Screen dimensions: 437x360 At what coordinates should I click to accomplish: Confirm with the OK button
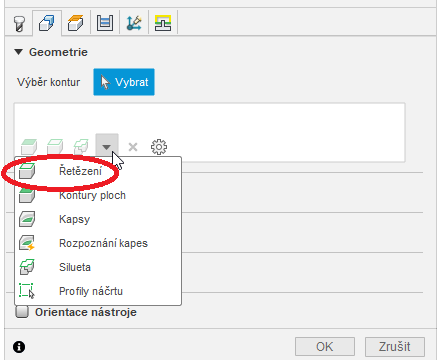click(x=325, y=347)
